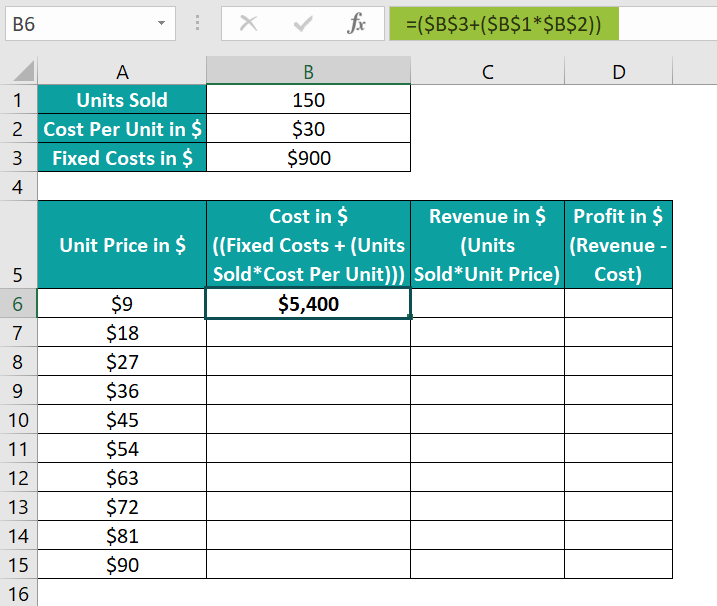Open the Name Box dropdown arrow
The height and width of the screenshot is (606, 717).
(x=161, y=23)
